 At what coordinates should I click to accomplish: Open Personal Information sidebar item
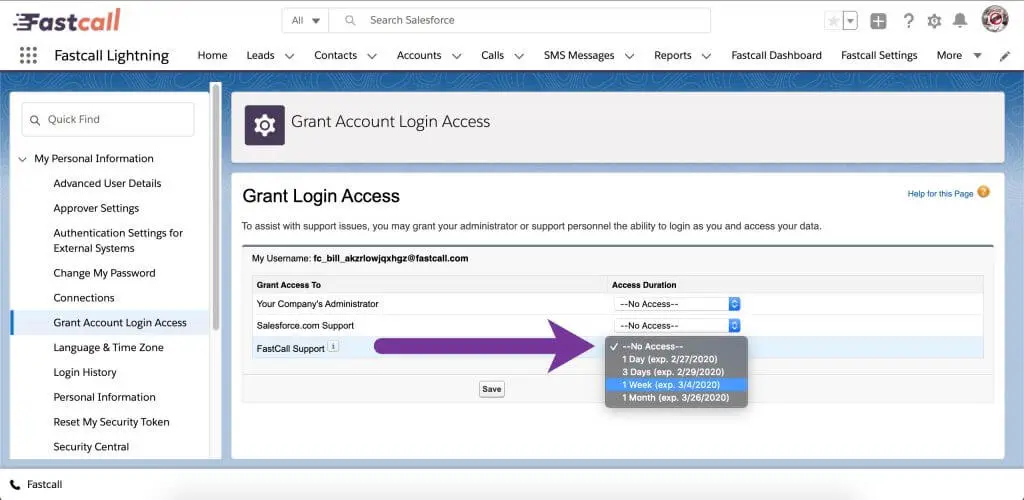click(104, 397)
